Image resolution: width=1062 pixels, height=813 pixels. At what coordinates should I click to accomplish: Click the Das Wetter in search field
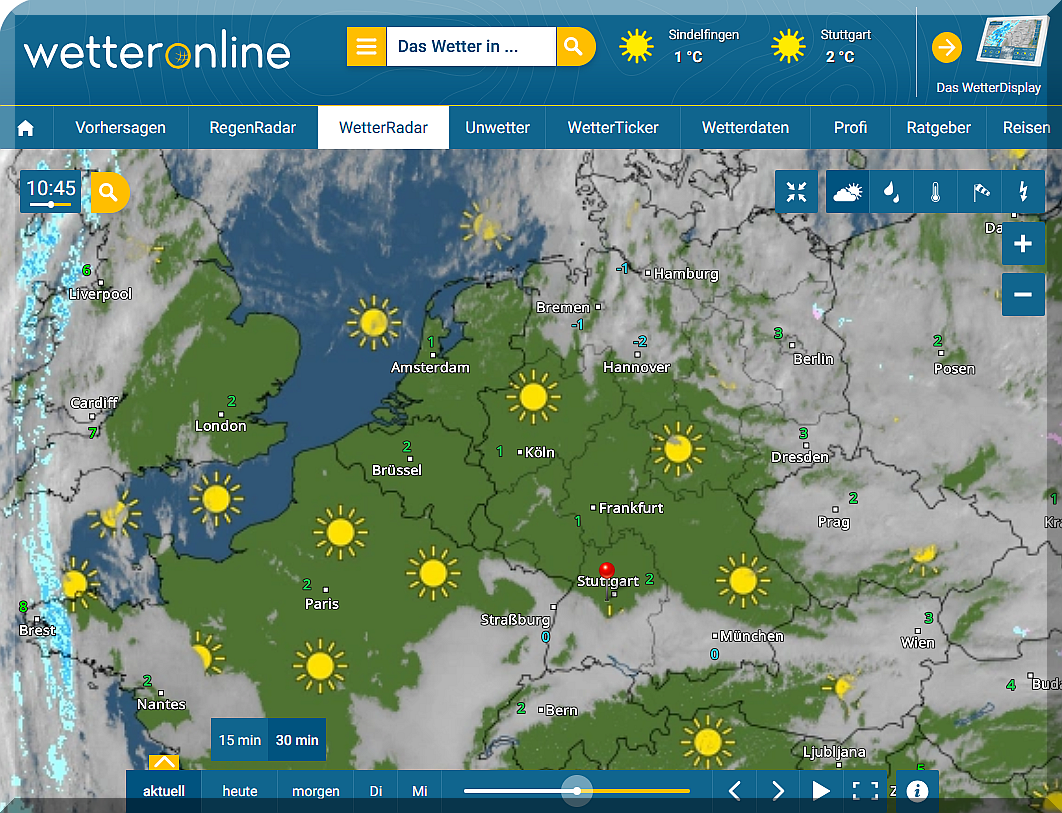tap(470, 47)
